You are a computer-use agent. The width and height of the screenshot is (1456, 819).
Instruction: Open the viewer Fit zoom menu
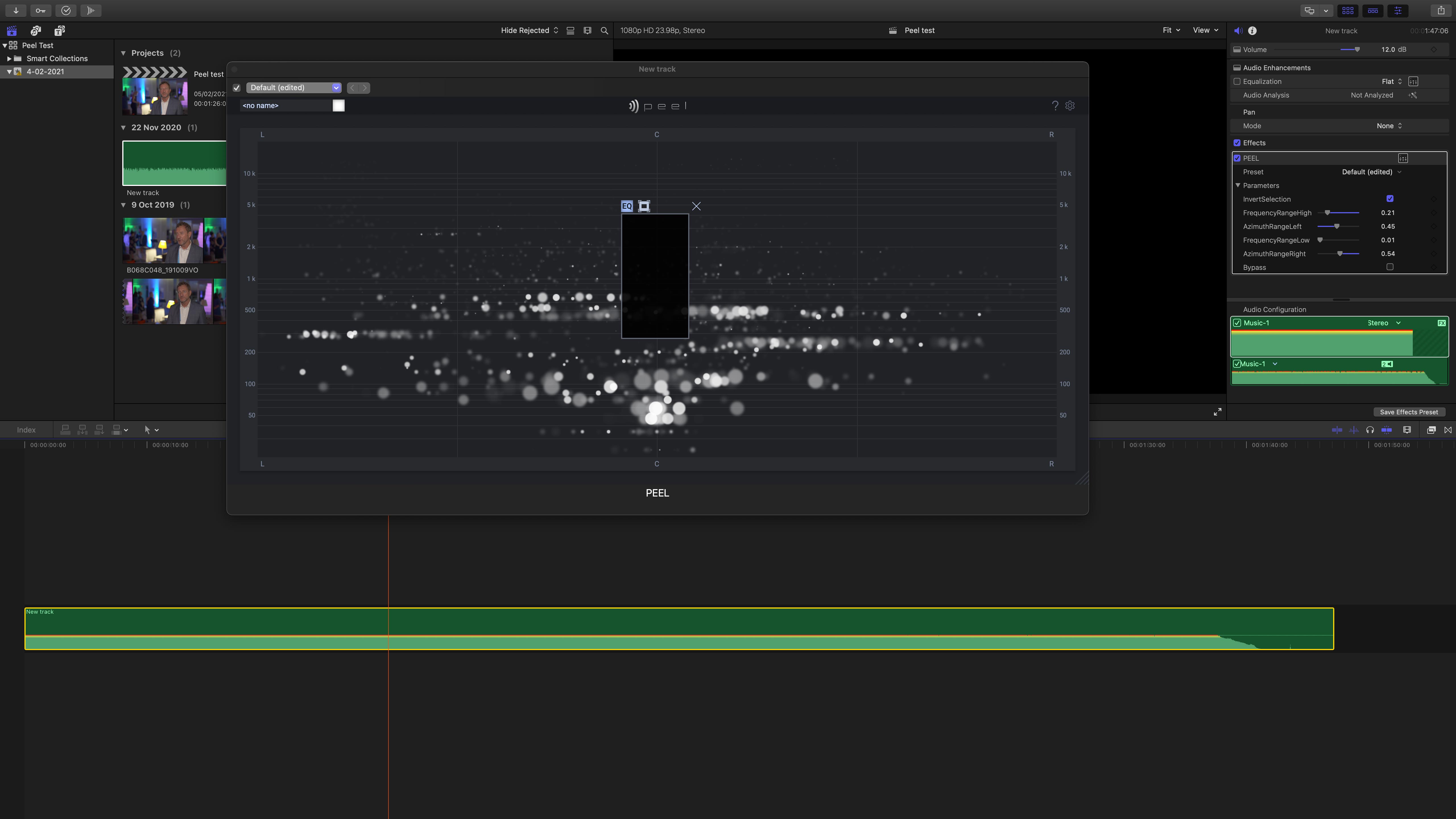(x=1171, y=30)
